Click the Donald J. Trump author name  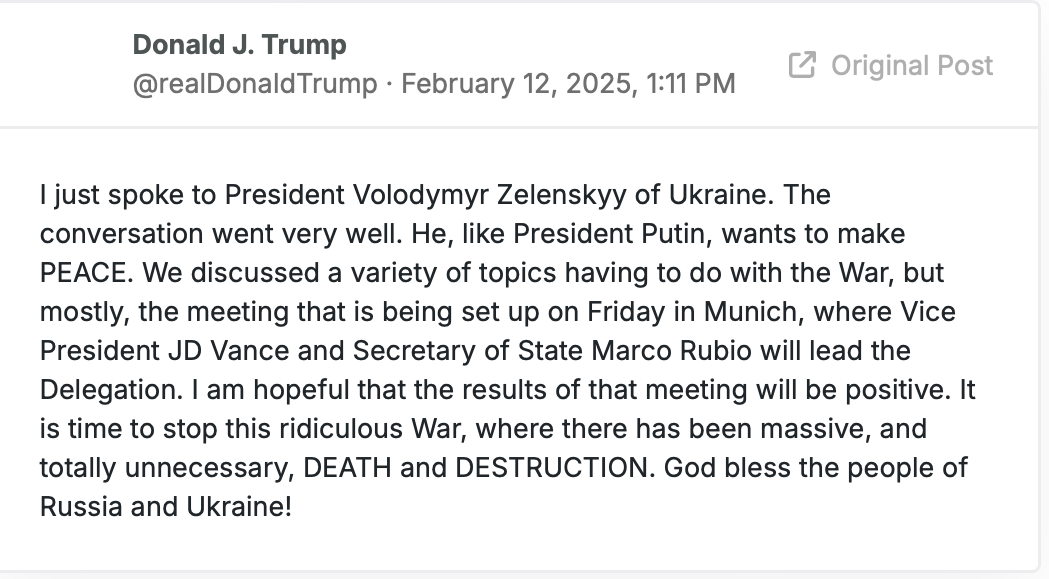click(x=240, y=45)
